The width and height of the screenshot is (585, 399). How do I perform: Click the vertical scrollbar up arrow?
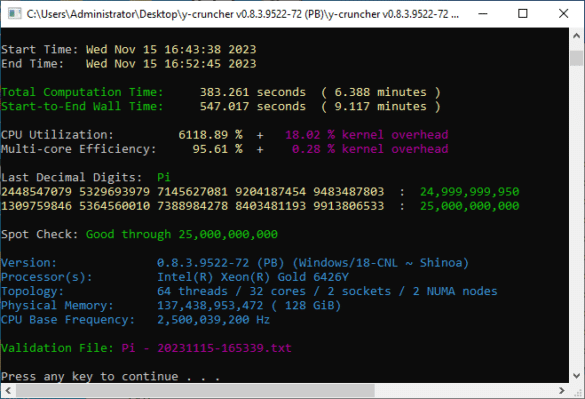(x=576, y=36)
